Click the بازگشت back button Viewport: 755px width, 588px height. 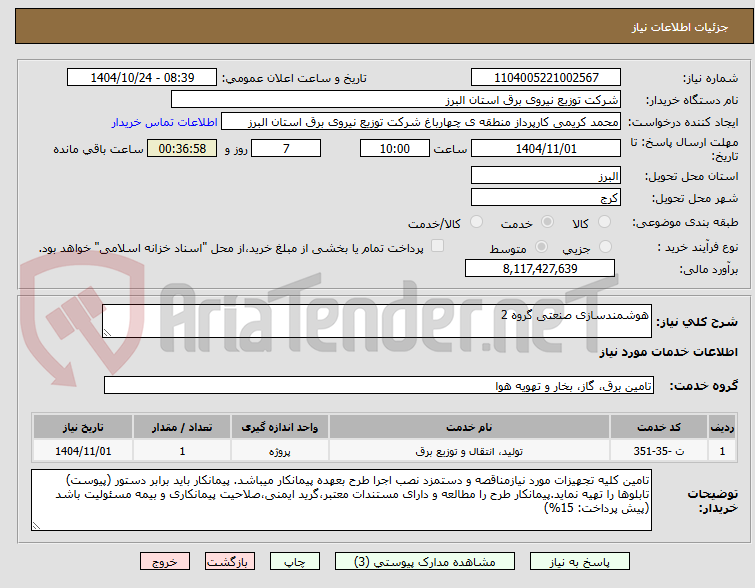(230, 562)
